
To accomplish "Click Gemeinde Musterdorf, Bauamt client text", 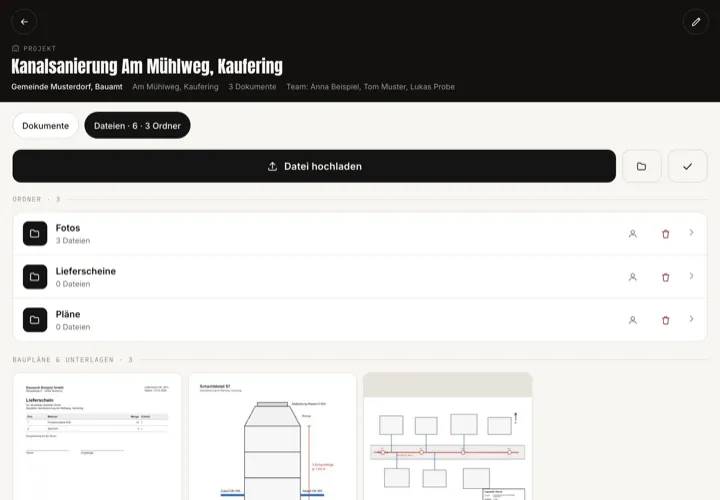I will click(67, 86).
